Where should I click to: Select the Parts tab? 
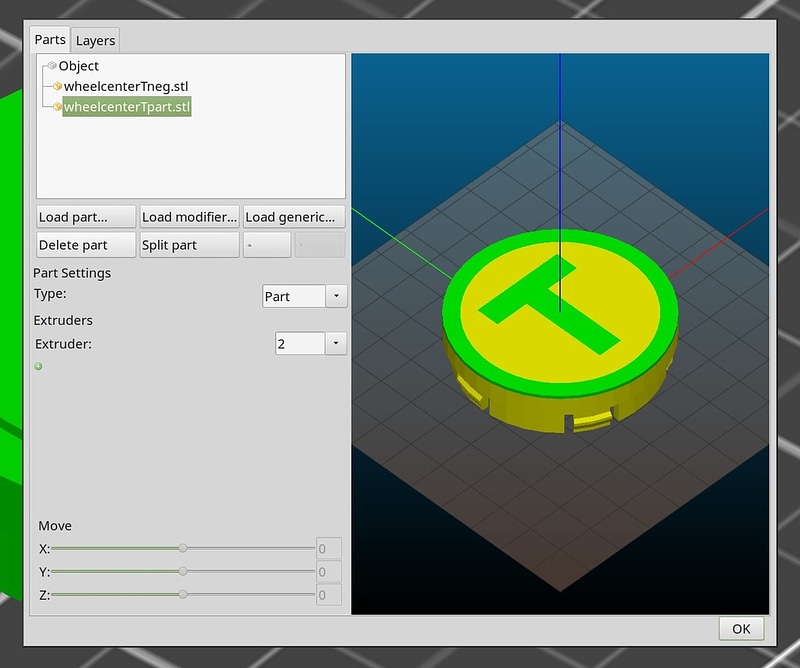[x=50, y=39]
